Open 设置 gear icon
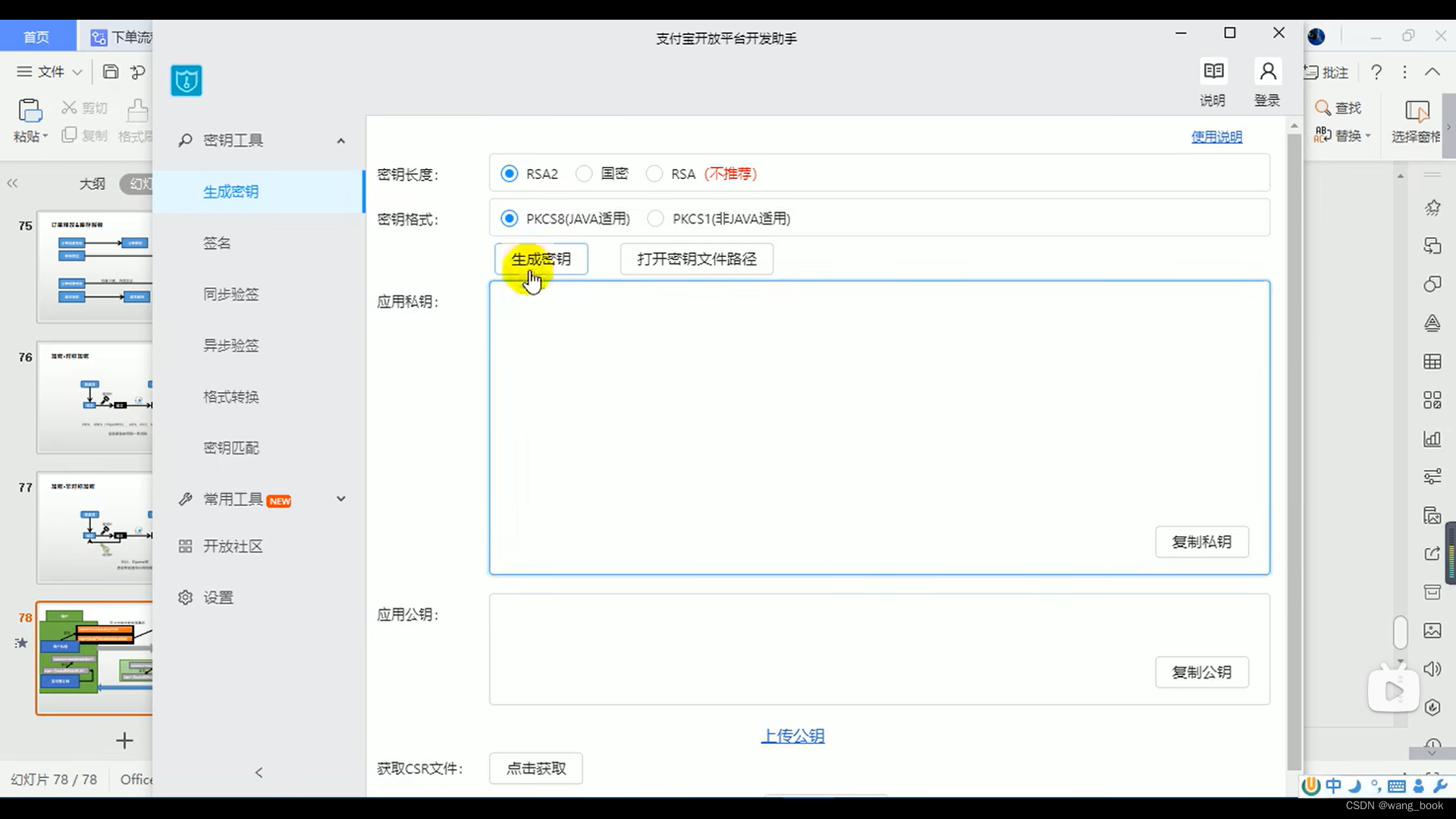This screenshot has height=819, width=1456. tap(185, 598)
